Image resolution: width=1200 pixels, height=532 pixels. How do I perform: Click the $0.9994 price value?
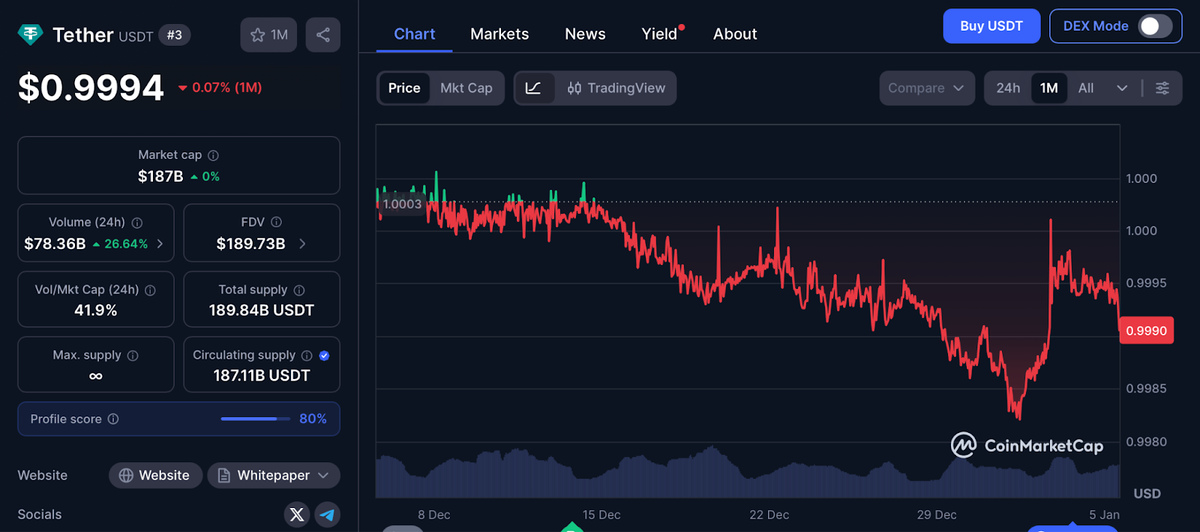pyautogui.click(x=91, y=88)
